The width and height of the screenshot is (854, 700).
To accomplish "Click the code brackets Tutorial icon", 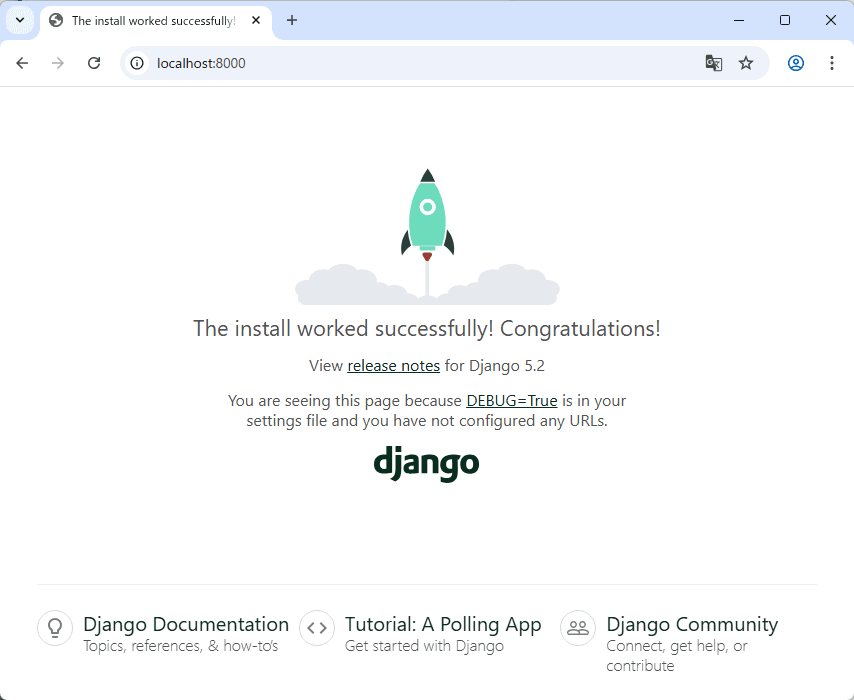I will (x=317, y=628).
